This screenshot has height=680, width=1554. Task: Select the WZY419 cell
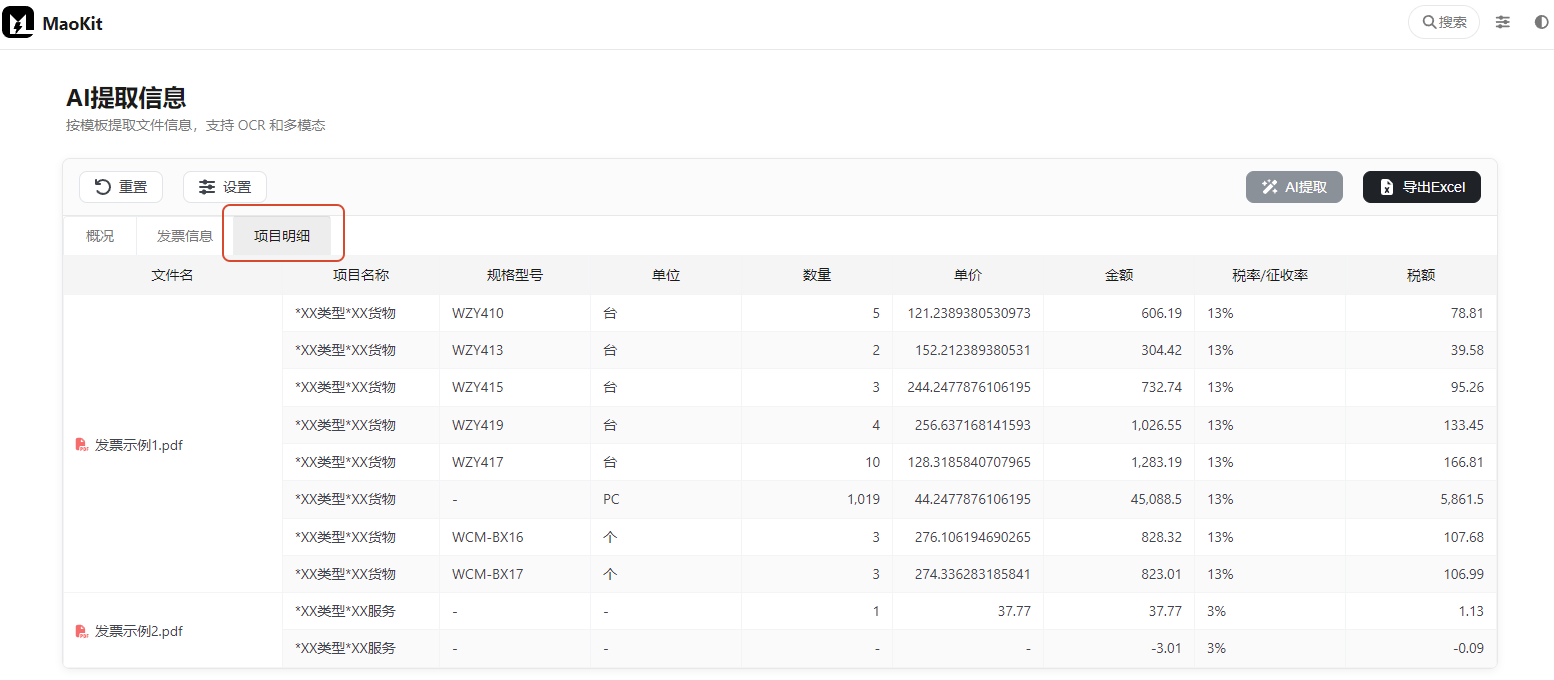click(x=515, y=425)
